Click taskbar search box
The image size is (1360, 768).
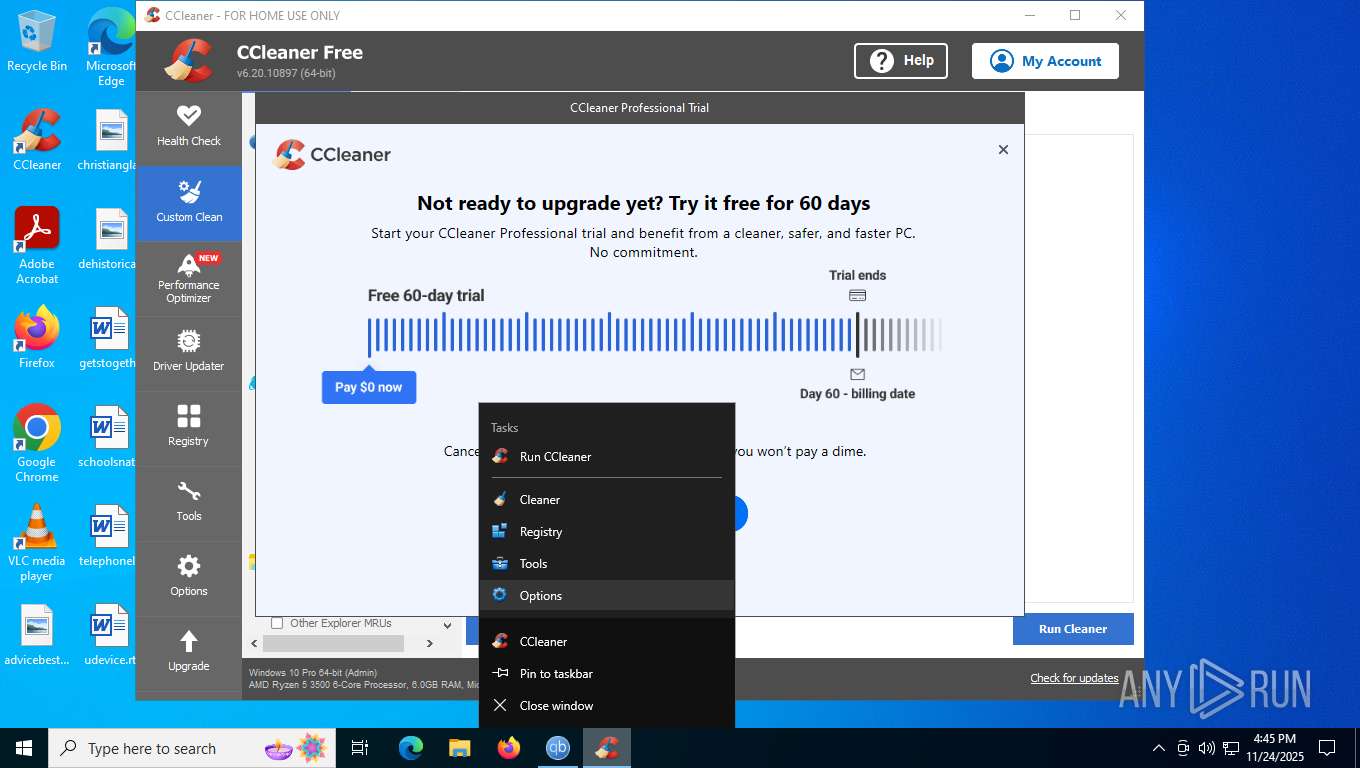[192, 748]
